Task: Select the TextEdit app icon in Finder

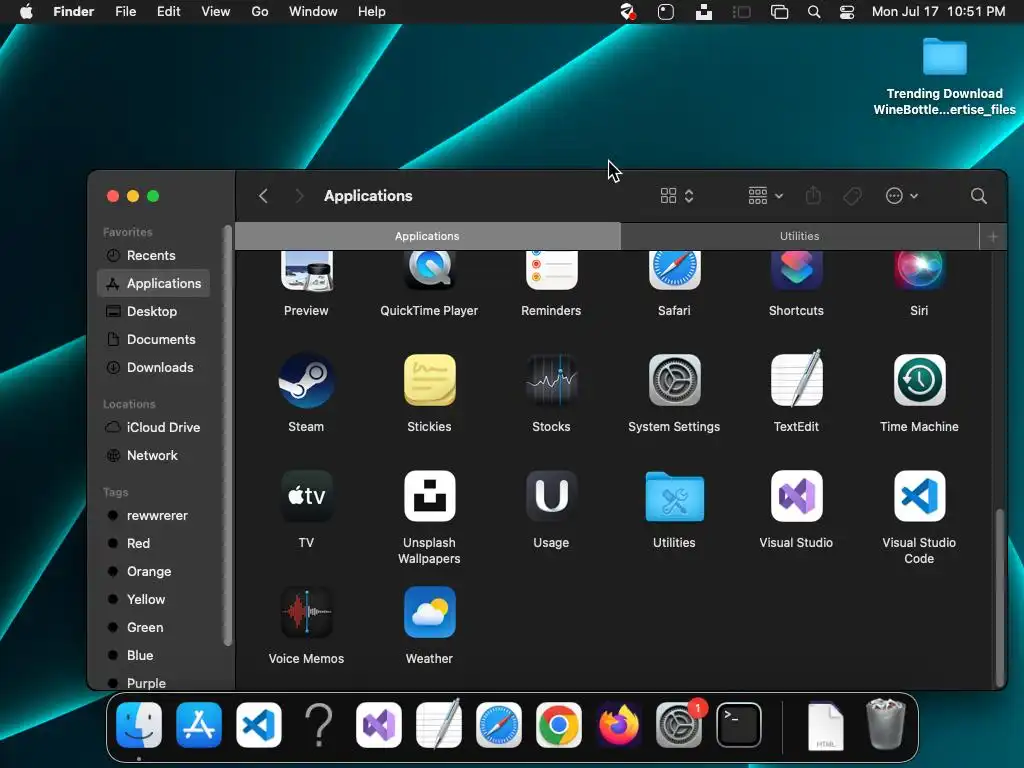Action: [796, 379]
